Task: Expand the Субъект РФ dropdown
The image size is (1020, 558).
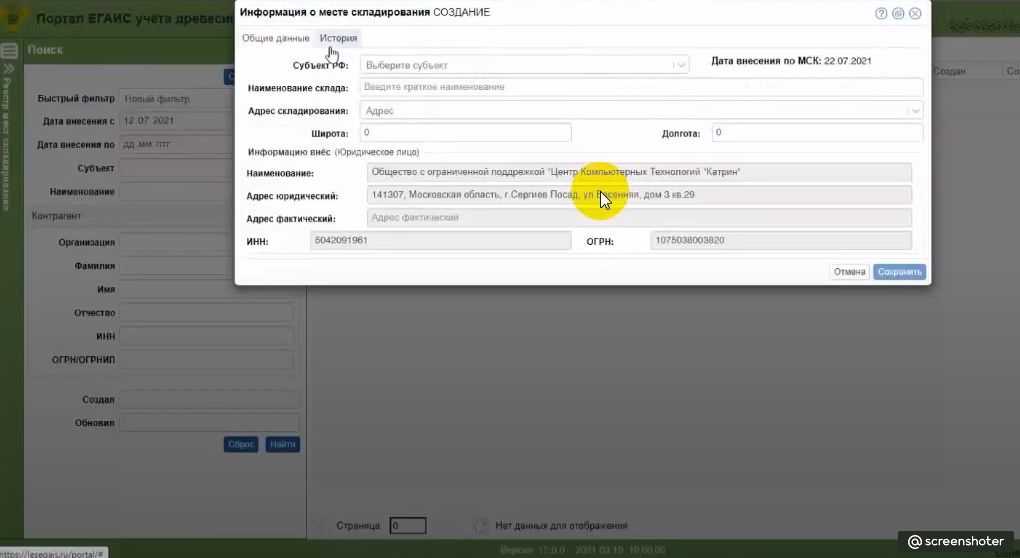Action: [680, 65]
